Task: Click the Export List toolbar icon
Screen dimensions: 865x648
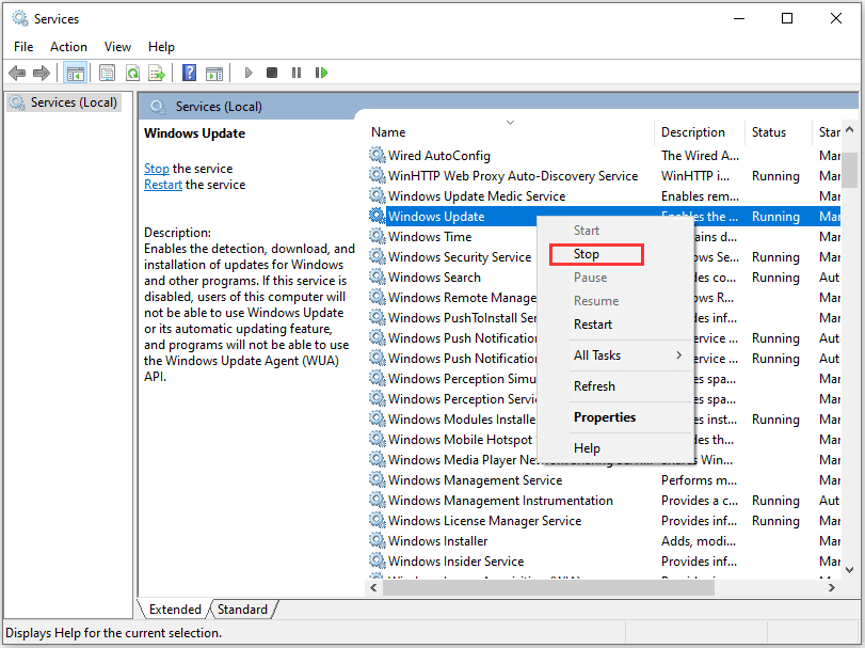Action: coord(157,73)
